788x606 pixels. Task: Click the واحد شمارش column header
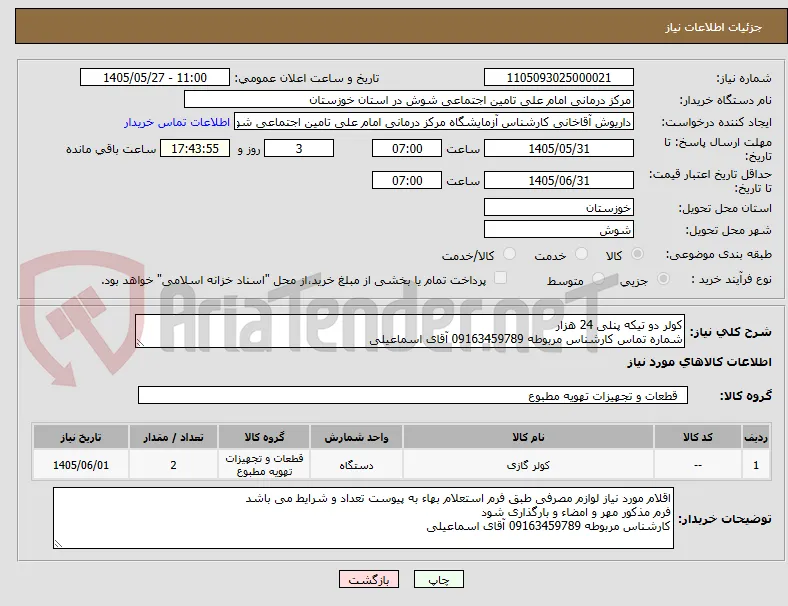[356, 437]
